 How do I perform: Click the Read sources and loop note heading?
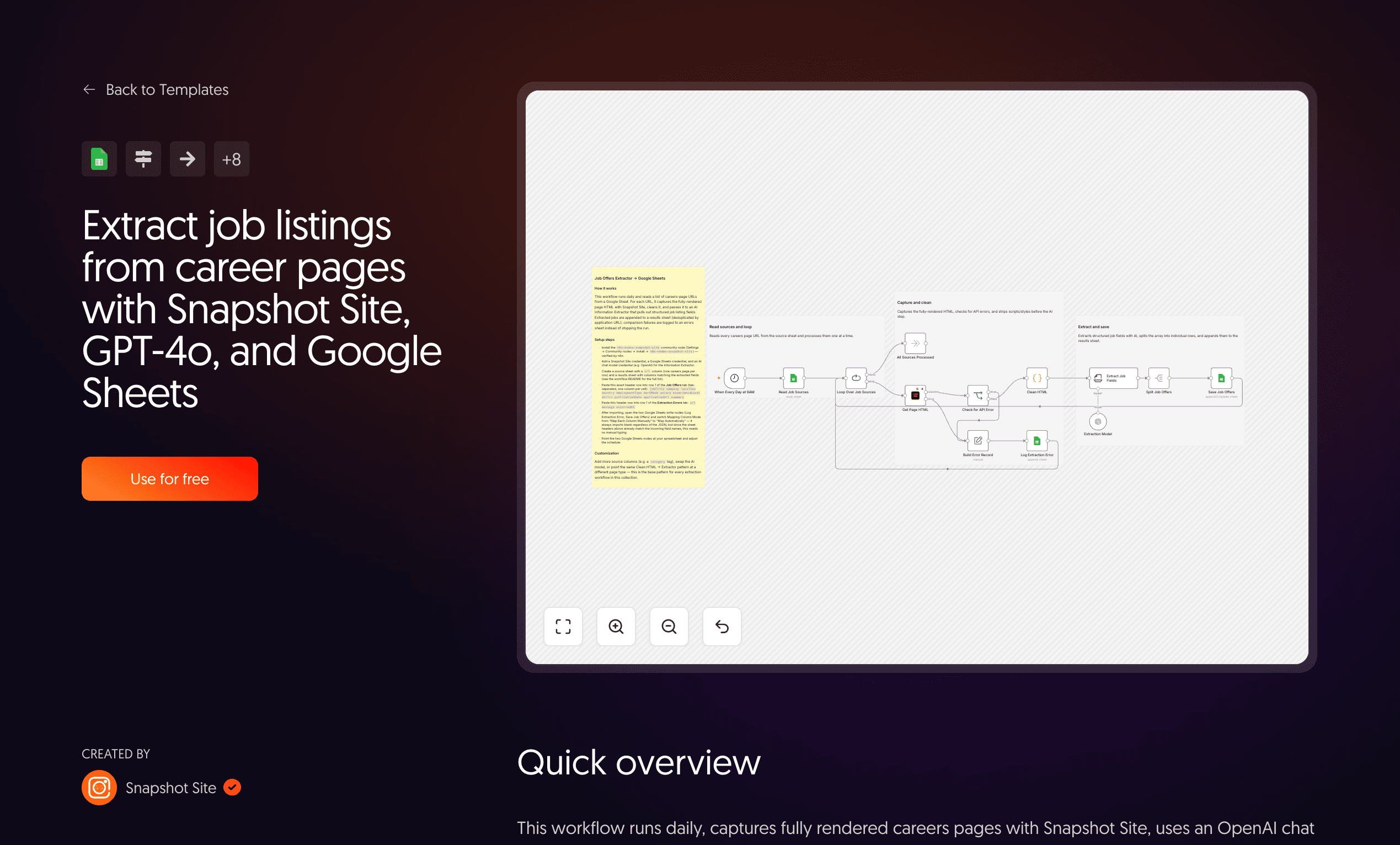point(730,327)
